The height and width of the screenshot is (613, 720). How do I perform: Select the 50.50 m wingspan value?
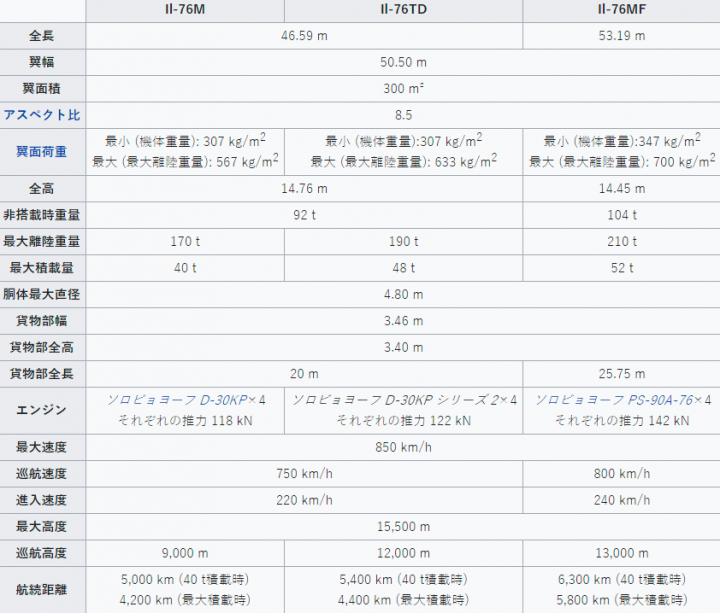point(404,62)
